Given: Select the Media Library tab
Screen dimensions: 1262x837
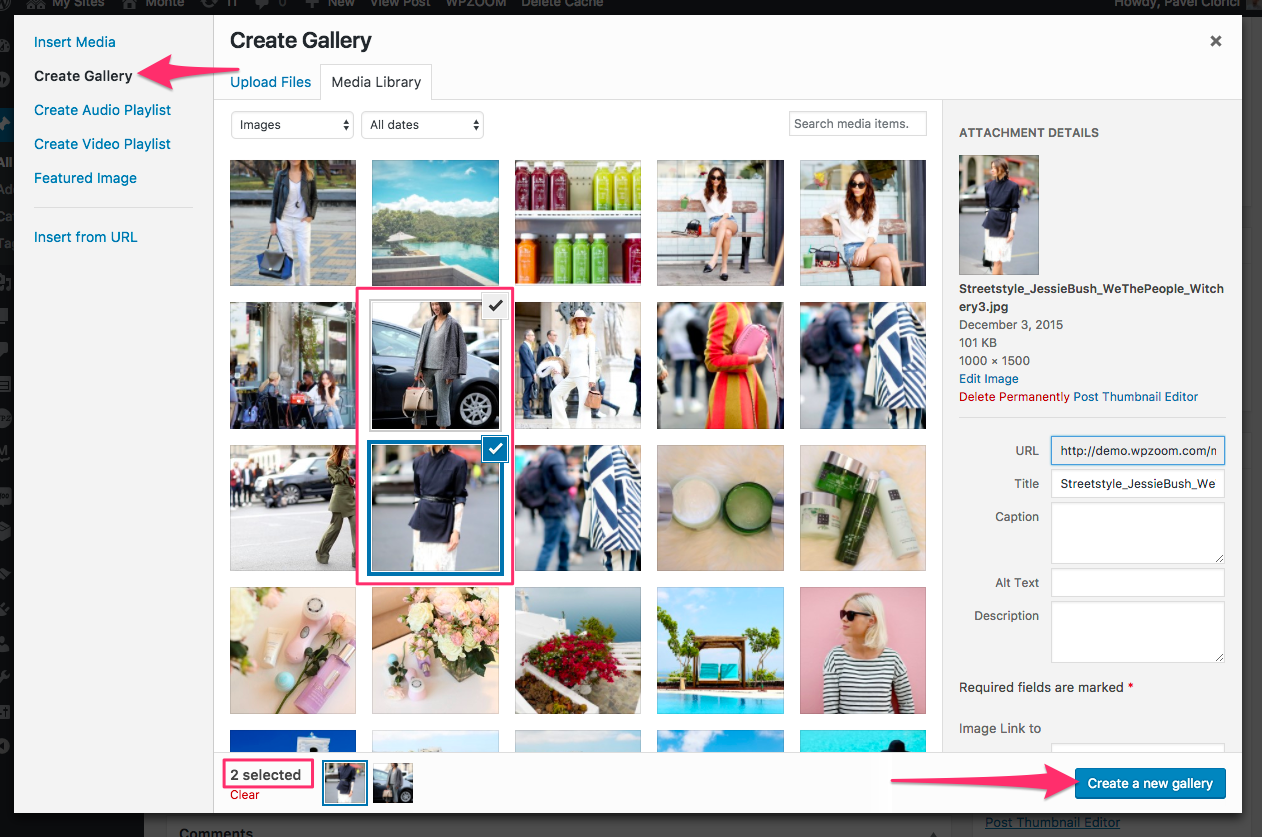Looking at the screenshot, I should point(376,82).
